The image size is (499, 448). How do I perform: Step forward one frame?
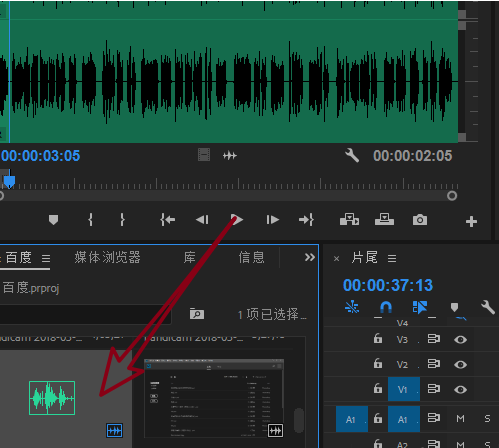272,220
